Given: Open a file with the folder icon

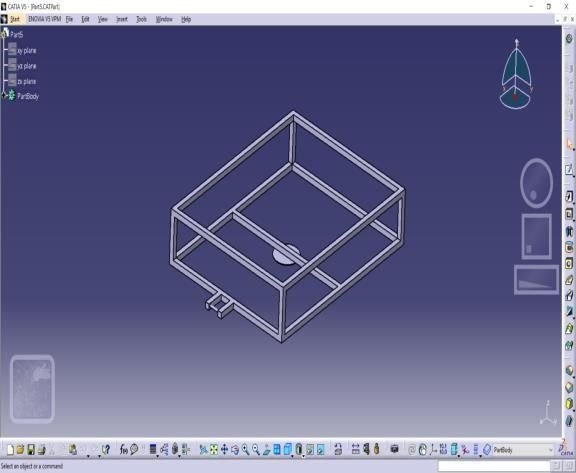Looking at the screenshot, I should coord(21,449).
